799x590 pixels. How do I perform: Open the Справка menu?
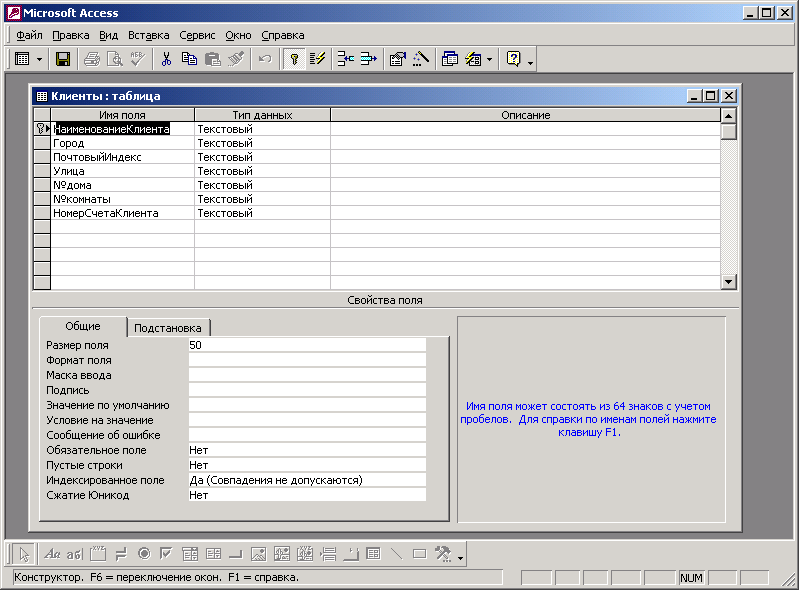pyautogui.click(x=283, y=35)
